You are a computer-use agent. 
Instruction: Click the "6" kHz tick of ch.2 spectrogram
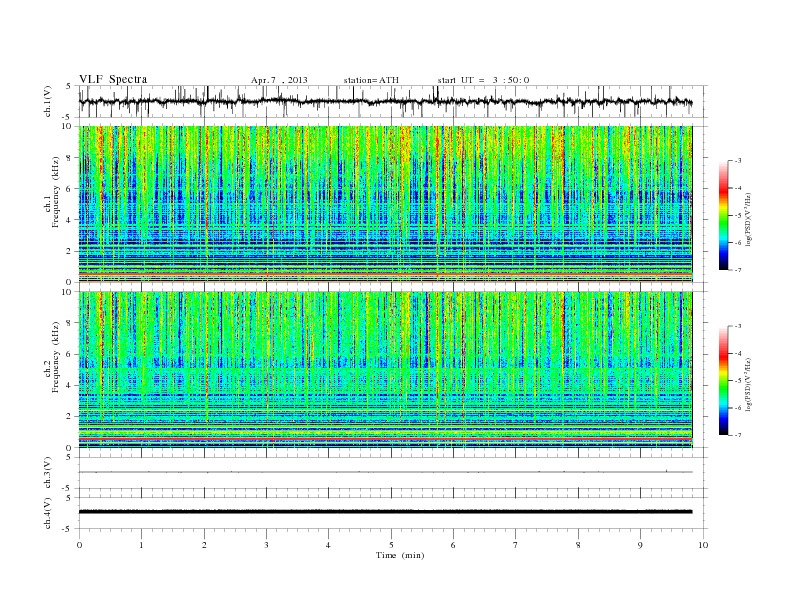tap(70, 354)
